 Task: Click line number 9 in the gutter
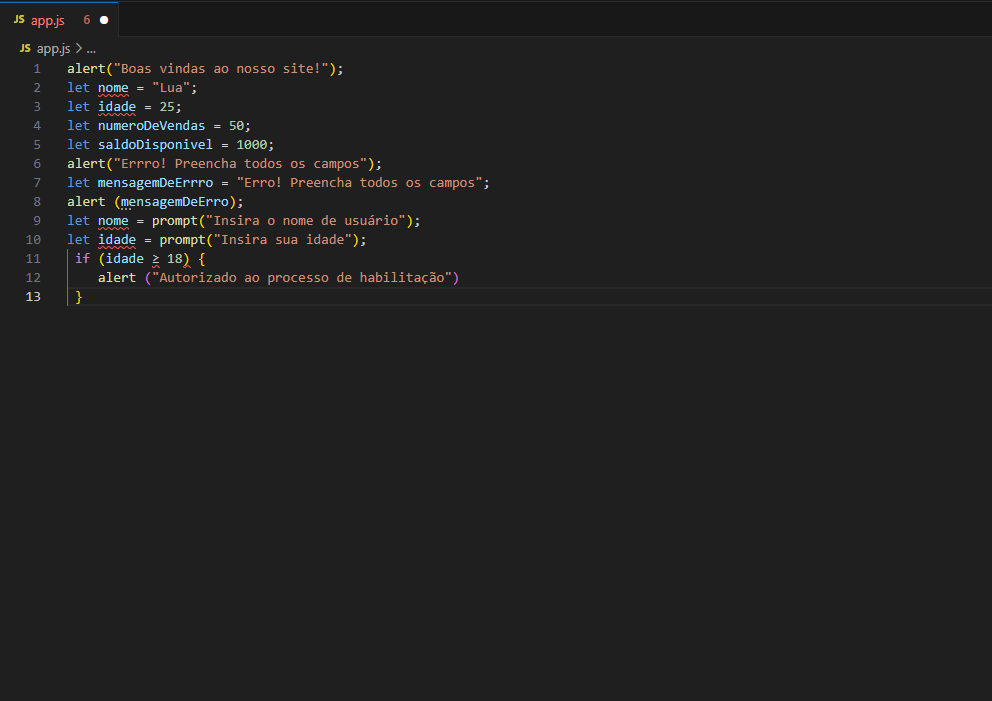click(x=37, y=220)
